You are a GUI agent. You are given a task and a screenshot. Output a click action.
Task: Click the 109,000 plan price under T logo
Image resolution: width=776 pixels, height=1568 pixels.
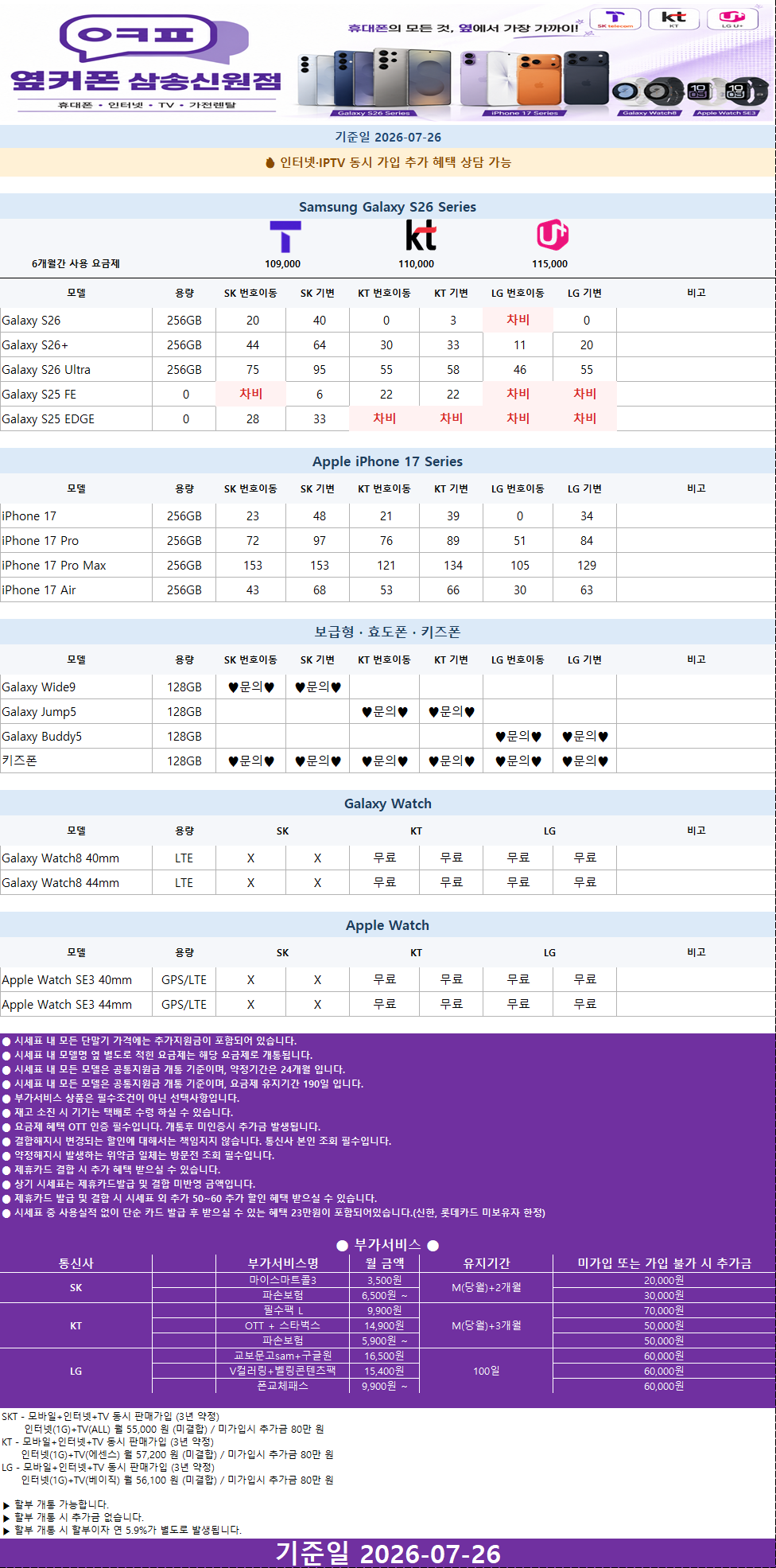point(283,264)
